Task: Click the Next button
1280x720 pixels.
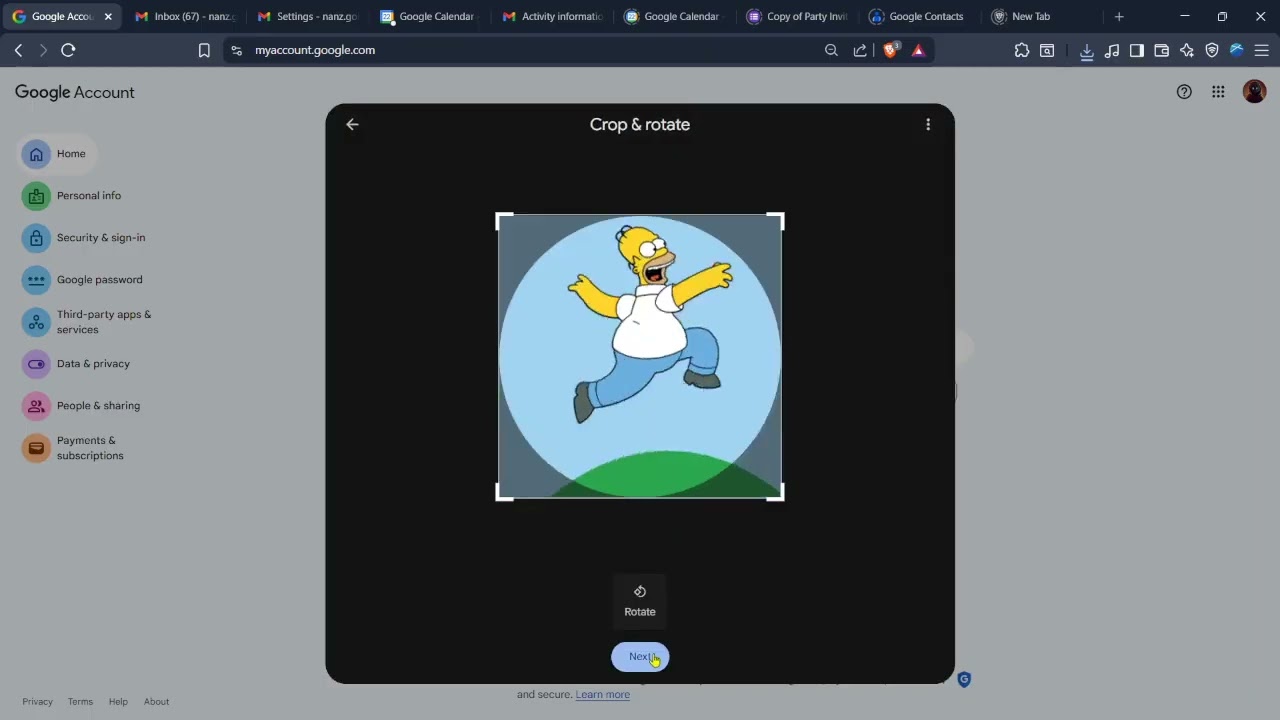Action: pos(640,657)
